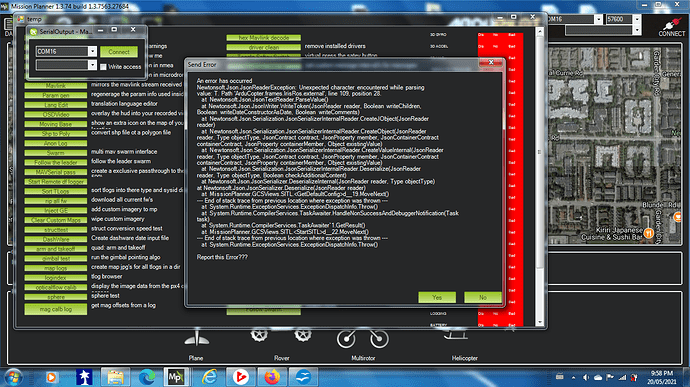Launch Microsoft Edge from the taskbar
690x387 pixels.
(x=147, y=377)
